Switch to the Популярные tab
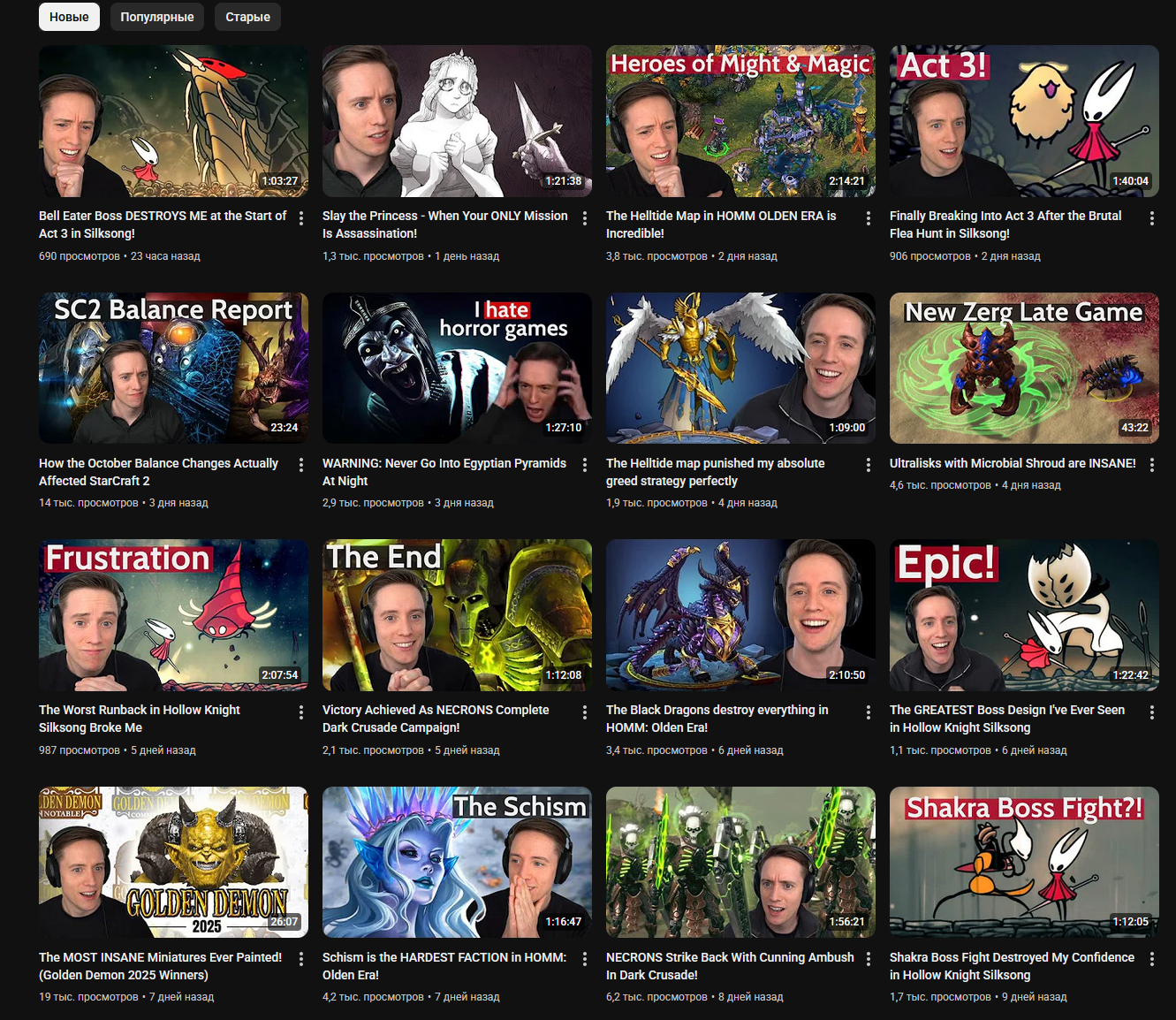 157,17
